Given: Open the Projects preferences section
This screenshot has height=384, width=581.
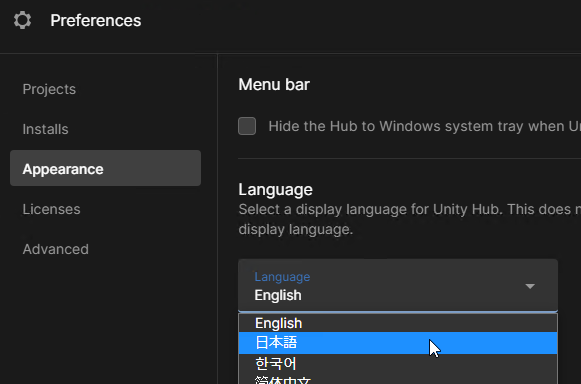Looking at the screenshot, I should (49, 89).
